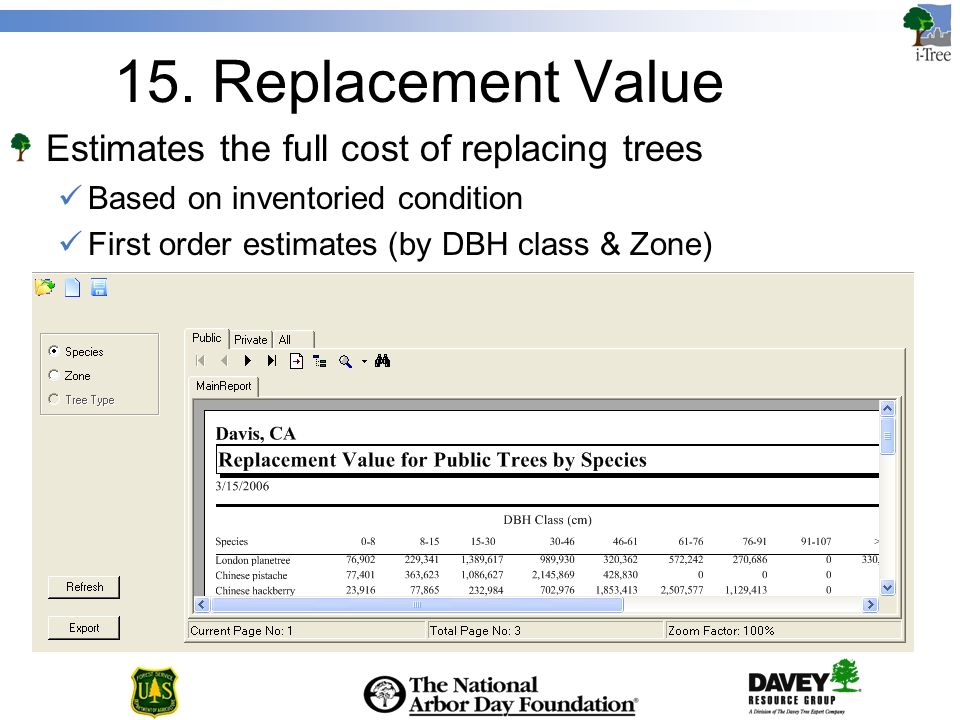Click the Zoom Factor: 100% status
Screen dimensions: 960x720
(x=721, y=631)
